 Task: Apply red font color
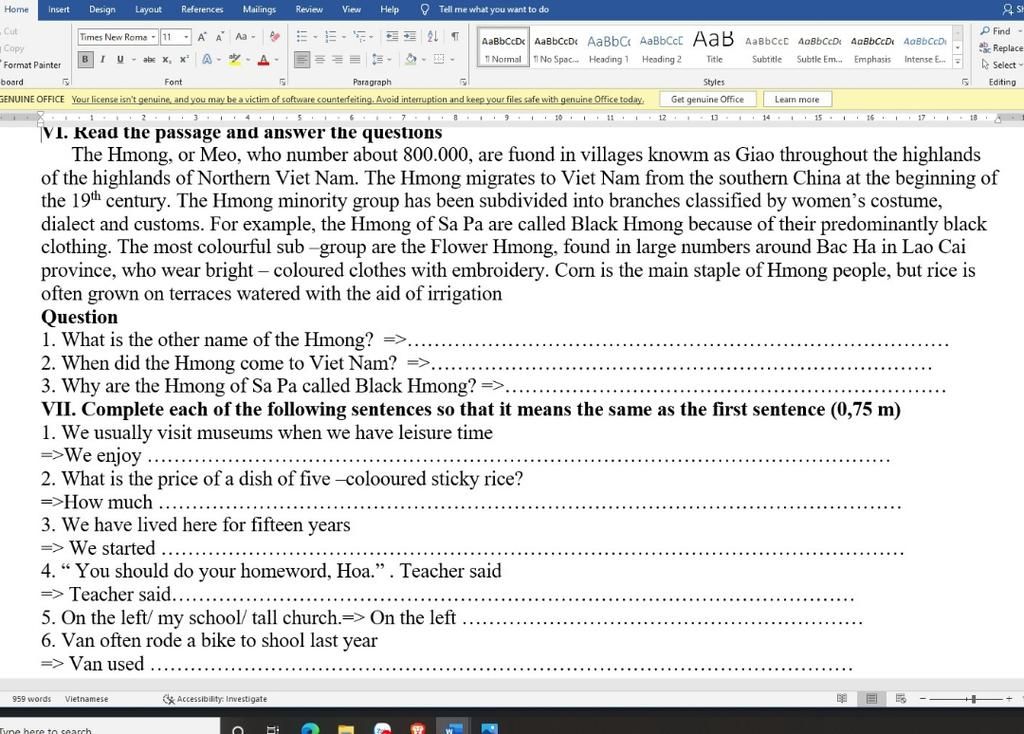click(x=263, y=59)
